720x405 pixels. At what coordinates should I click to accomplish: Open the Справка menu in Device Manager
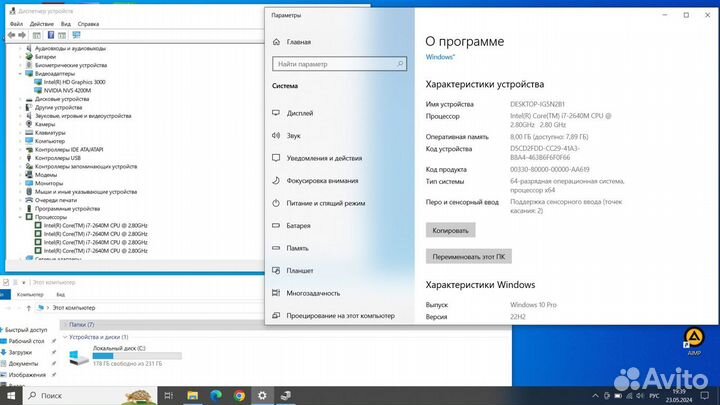[88, 24]
